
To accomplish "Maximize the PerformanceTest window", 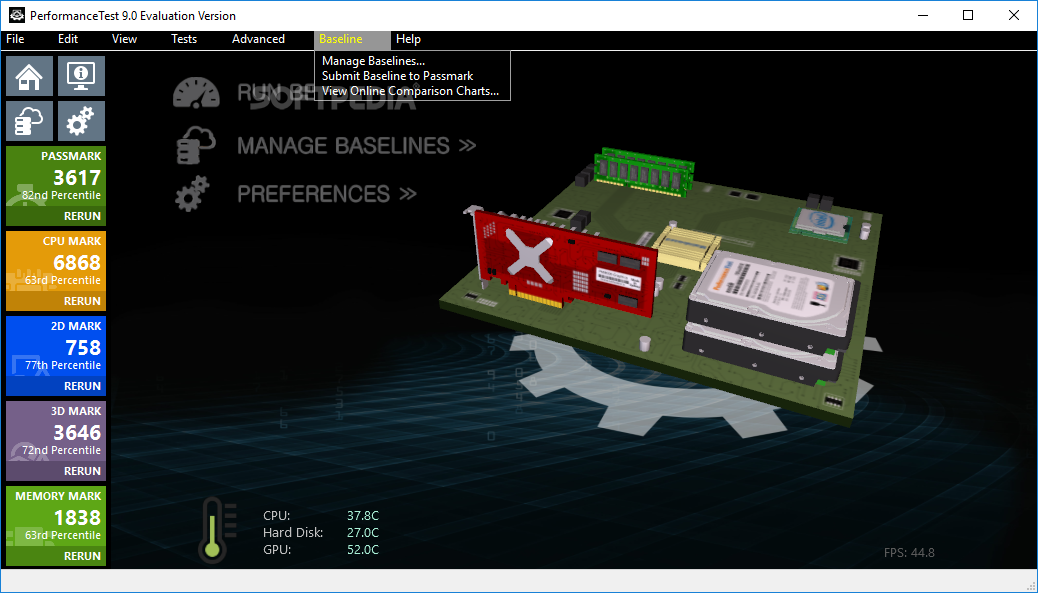I will [x=968, y=15].
